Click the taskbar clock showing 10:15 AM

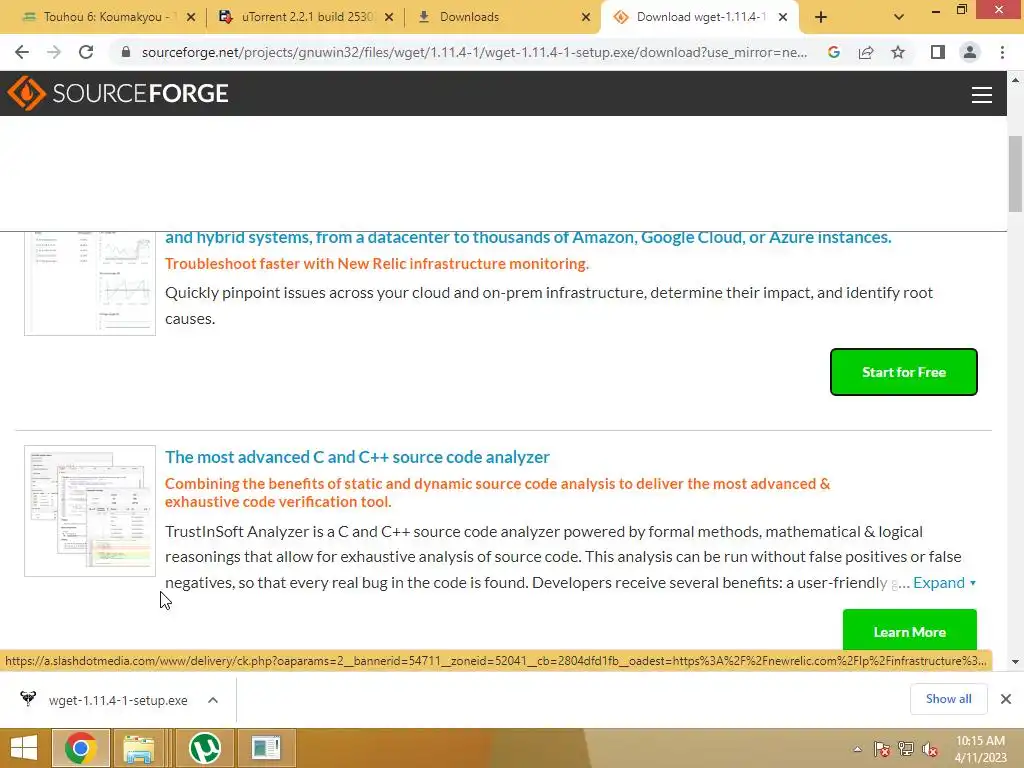980,749
